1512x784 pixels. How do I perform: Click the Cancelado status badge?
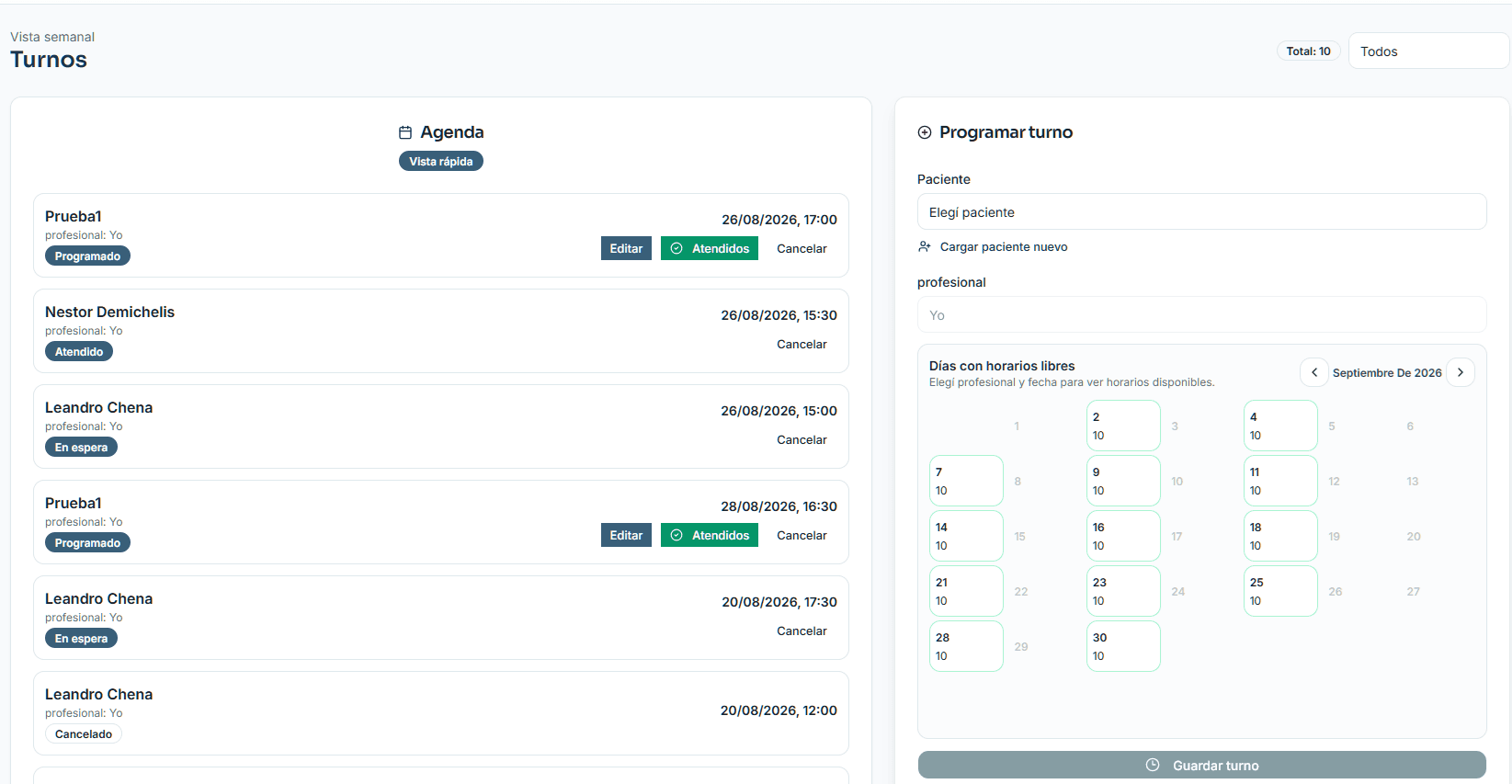[x=84, y=734]
